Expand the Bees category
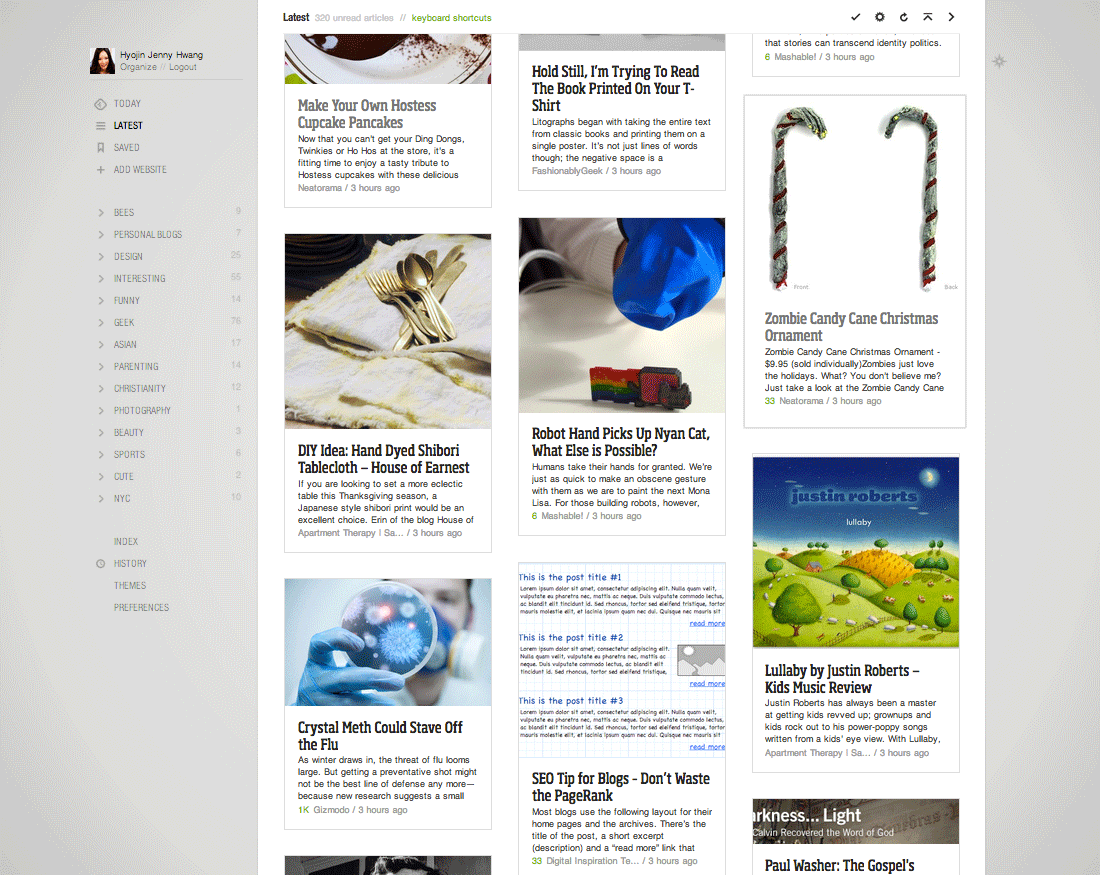Screen dimensions: 1100x875 click(101, 213)
